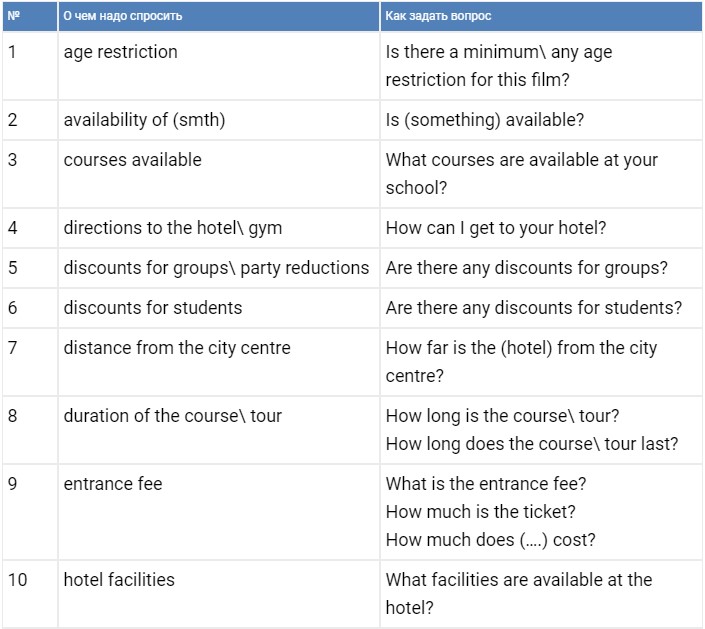This screenshot has width=705, height=629.
Task: Click row number 10 cell
Action: pyautogui.click(x=30, y=593)
